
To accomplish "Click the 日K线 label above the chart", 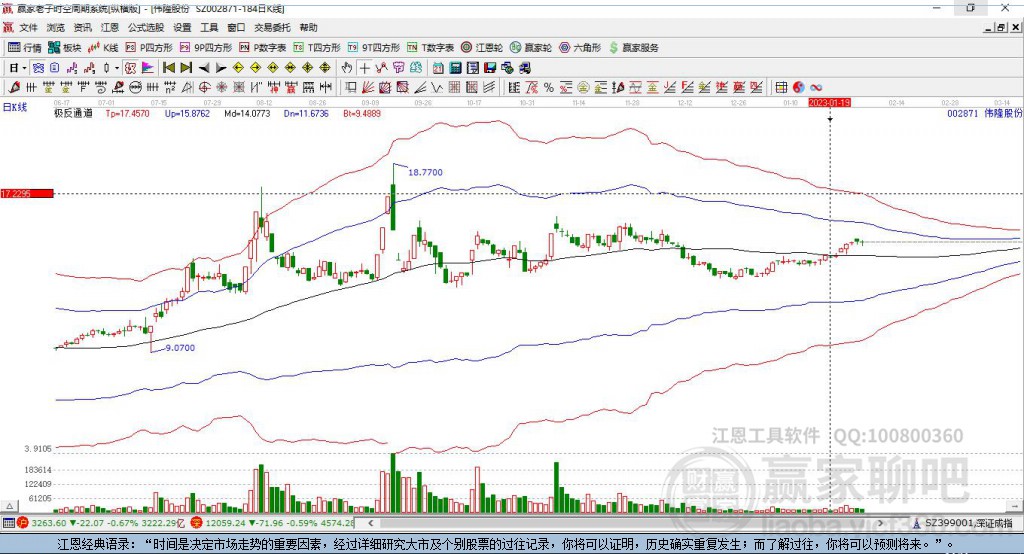I will coord(15,107).
